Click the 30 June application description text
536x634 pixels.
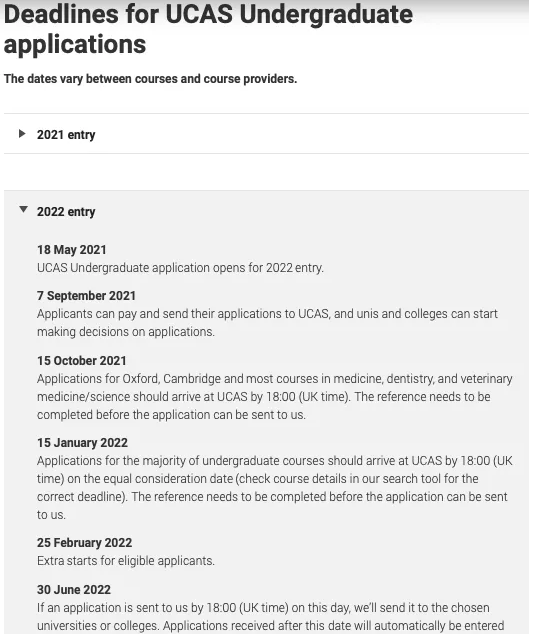(x=270, y=617)
